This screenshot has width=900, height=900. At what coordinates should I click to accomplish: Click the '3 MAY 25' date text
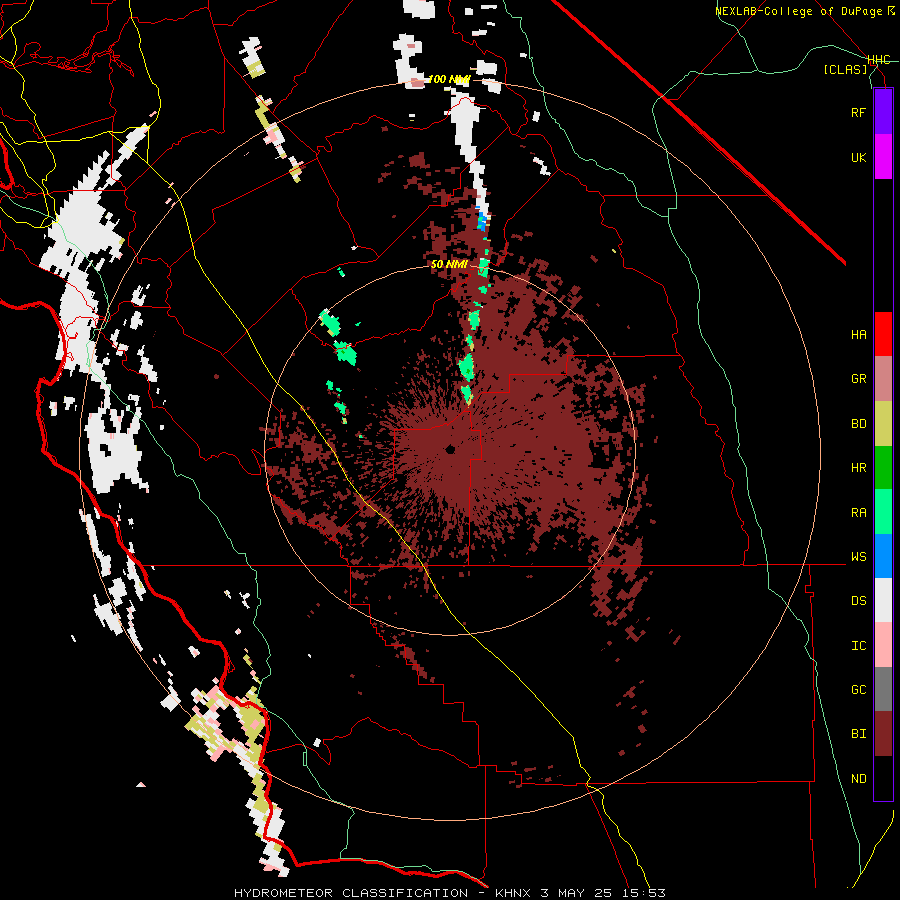click(x=576, y=893)
